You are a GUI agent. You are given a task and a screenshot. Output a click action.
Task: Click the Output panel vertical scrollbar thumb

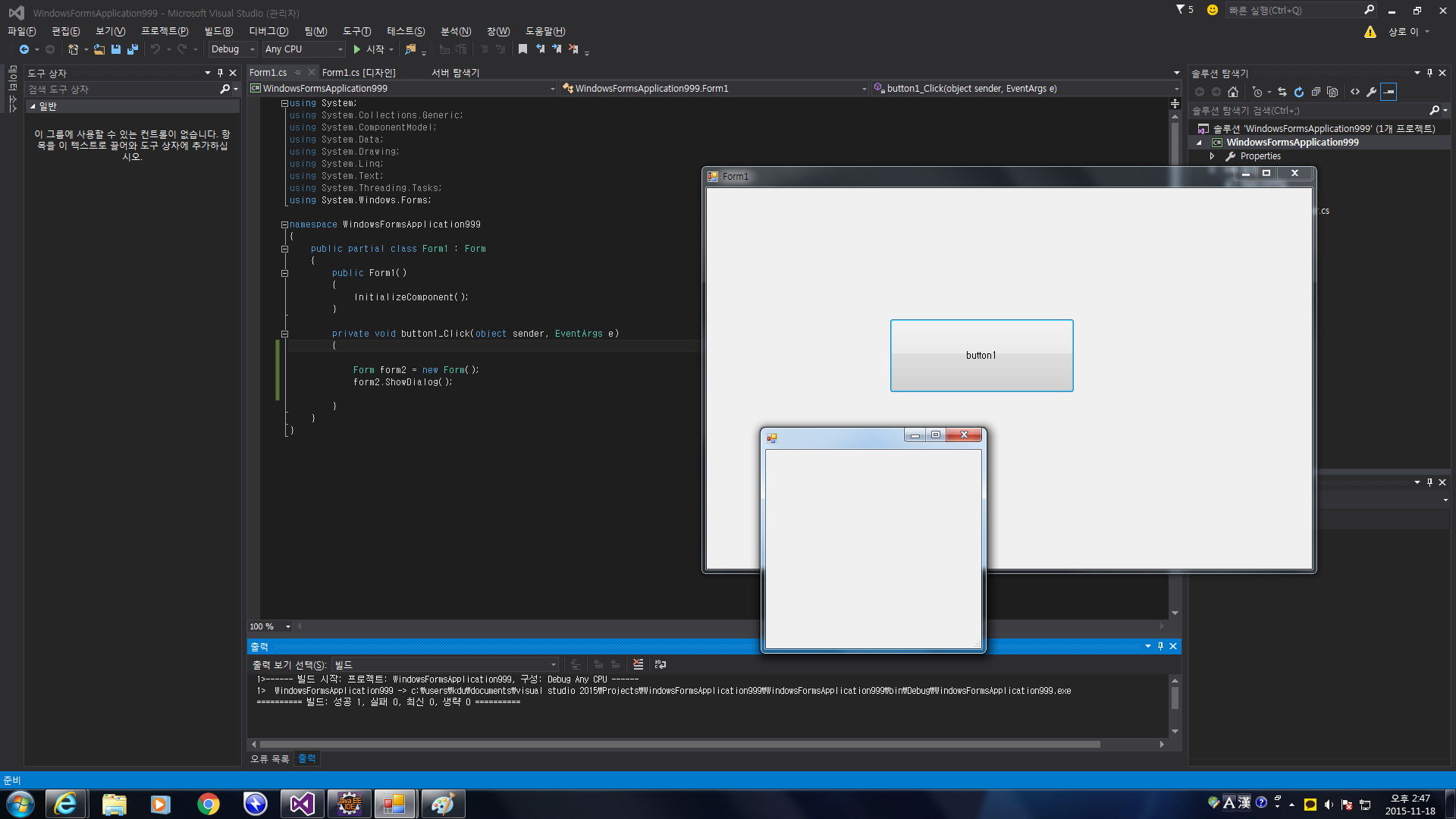click(1175, 698)
